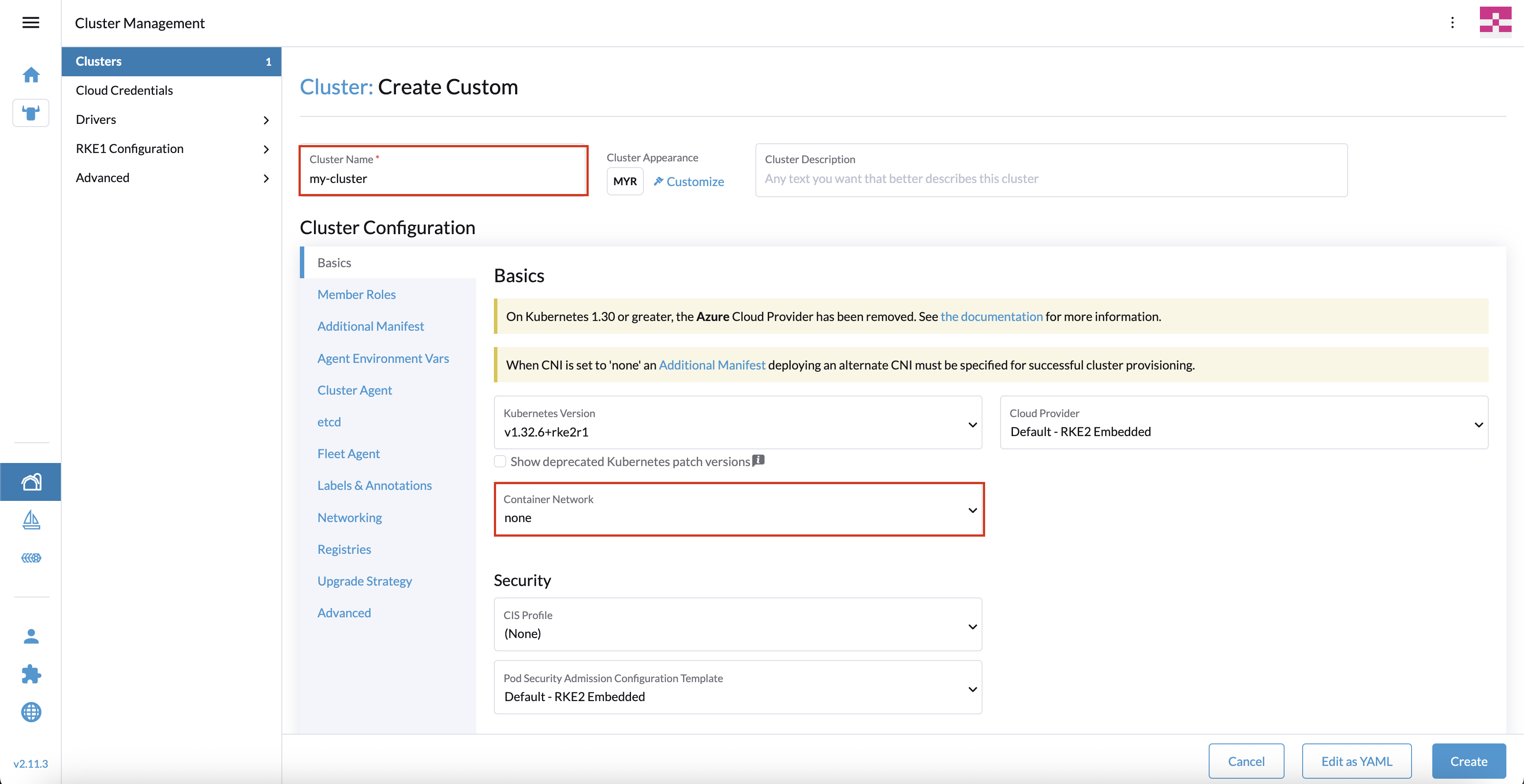
Task: Open Extensions puzzle piece icon
Action: click(x=31, y=674)
